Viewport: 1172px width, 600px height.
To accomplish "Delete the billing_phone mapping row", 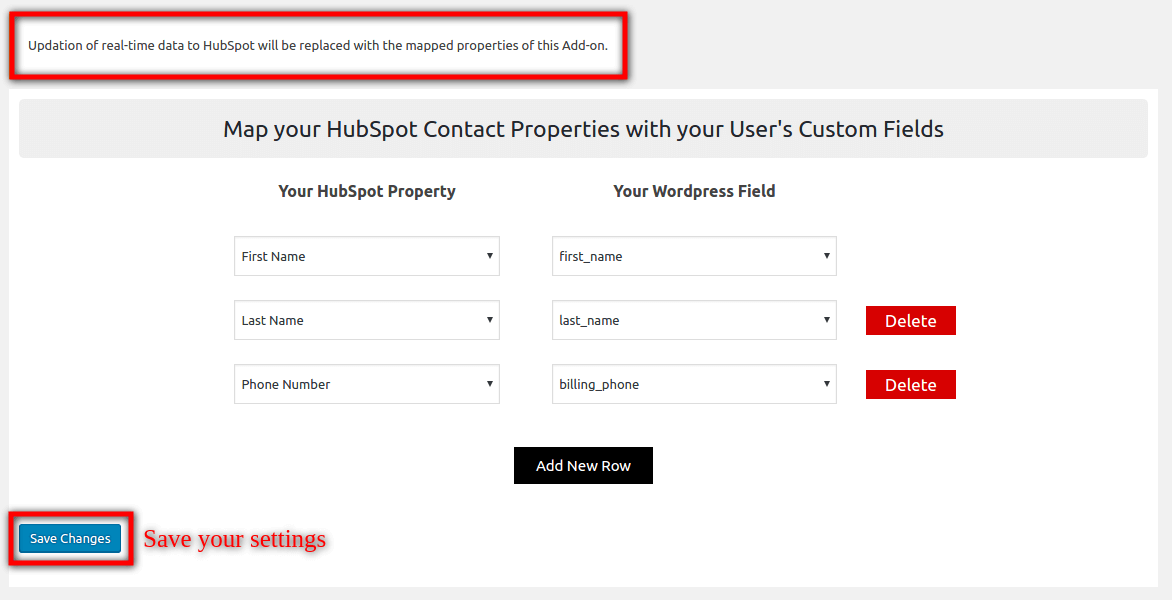I will [910, 385].
